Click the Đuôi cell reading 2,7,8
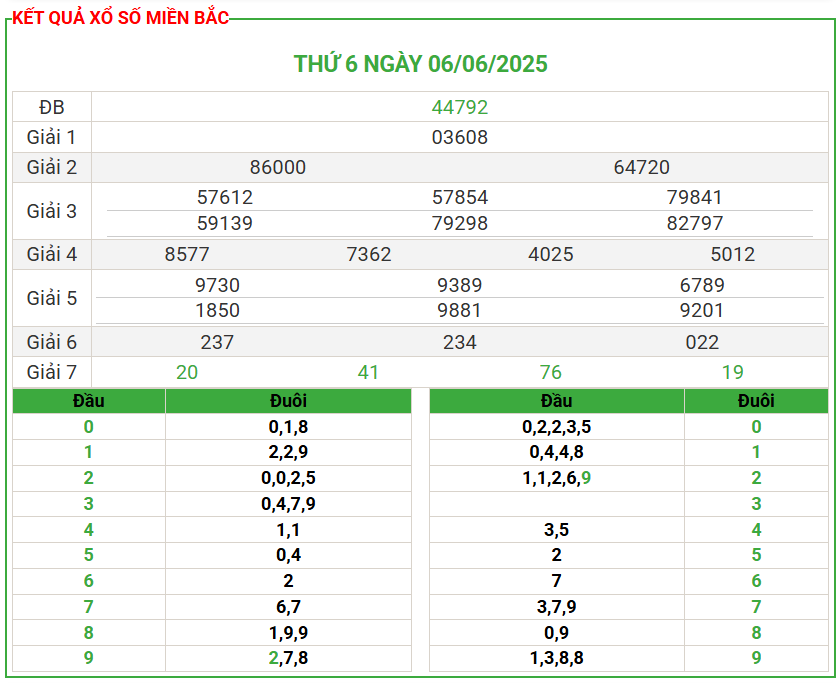839x683 pixels. coord(288,658)
